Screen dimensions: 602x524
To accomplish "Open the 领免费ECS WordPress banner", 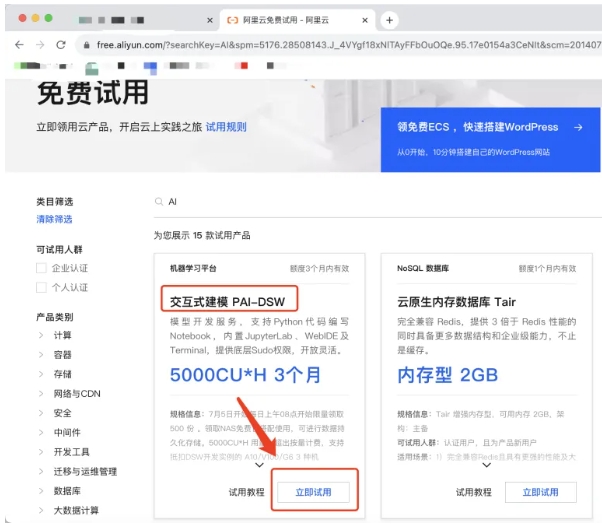I will (491, 139).
